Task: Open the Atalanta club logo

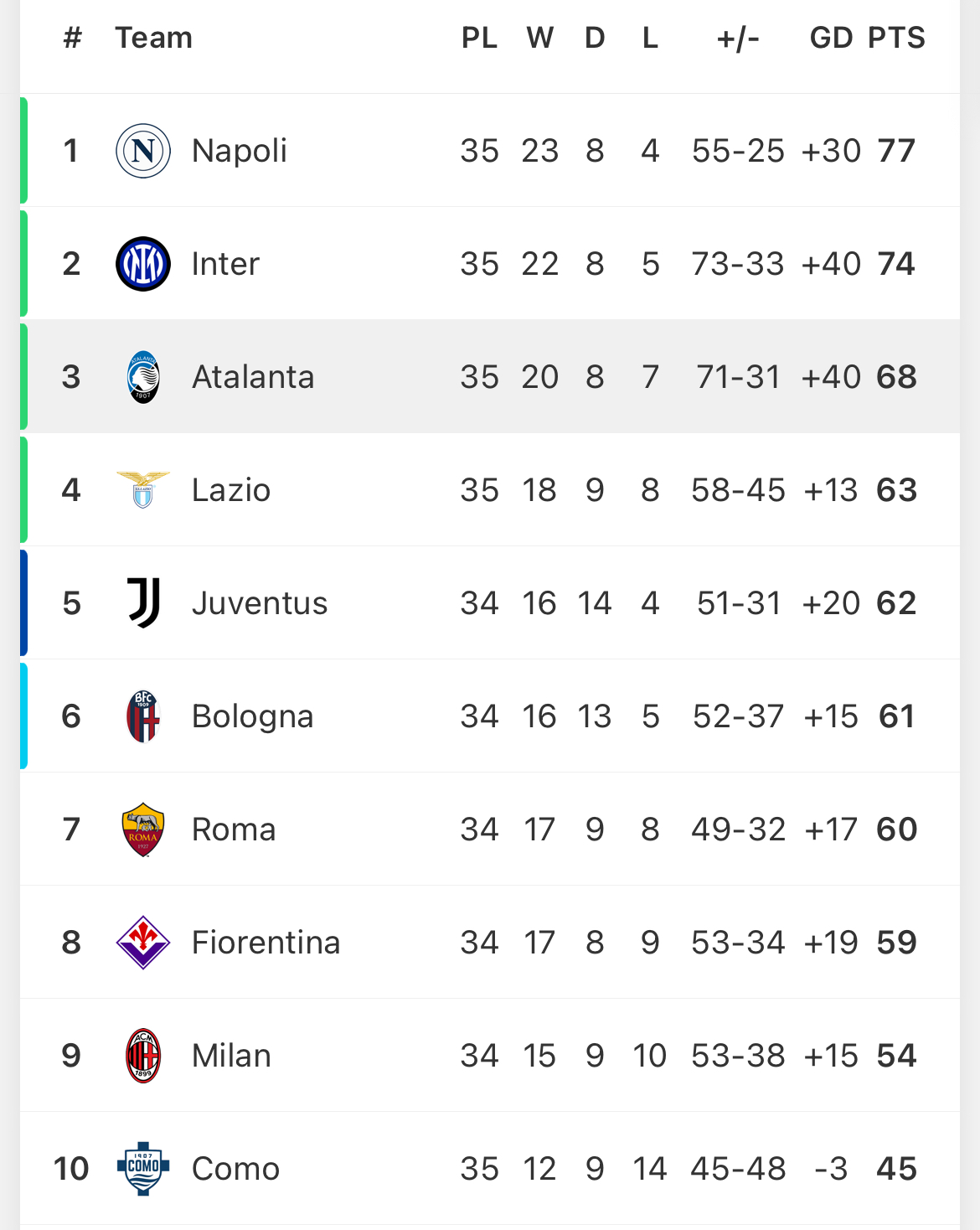Action: 143,377
